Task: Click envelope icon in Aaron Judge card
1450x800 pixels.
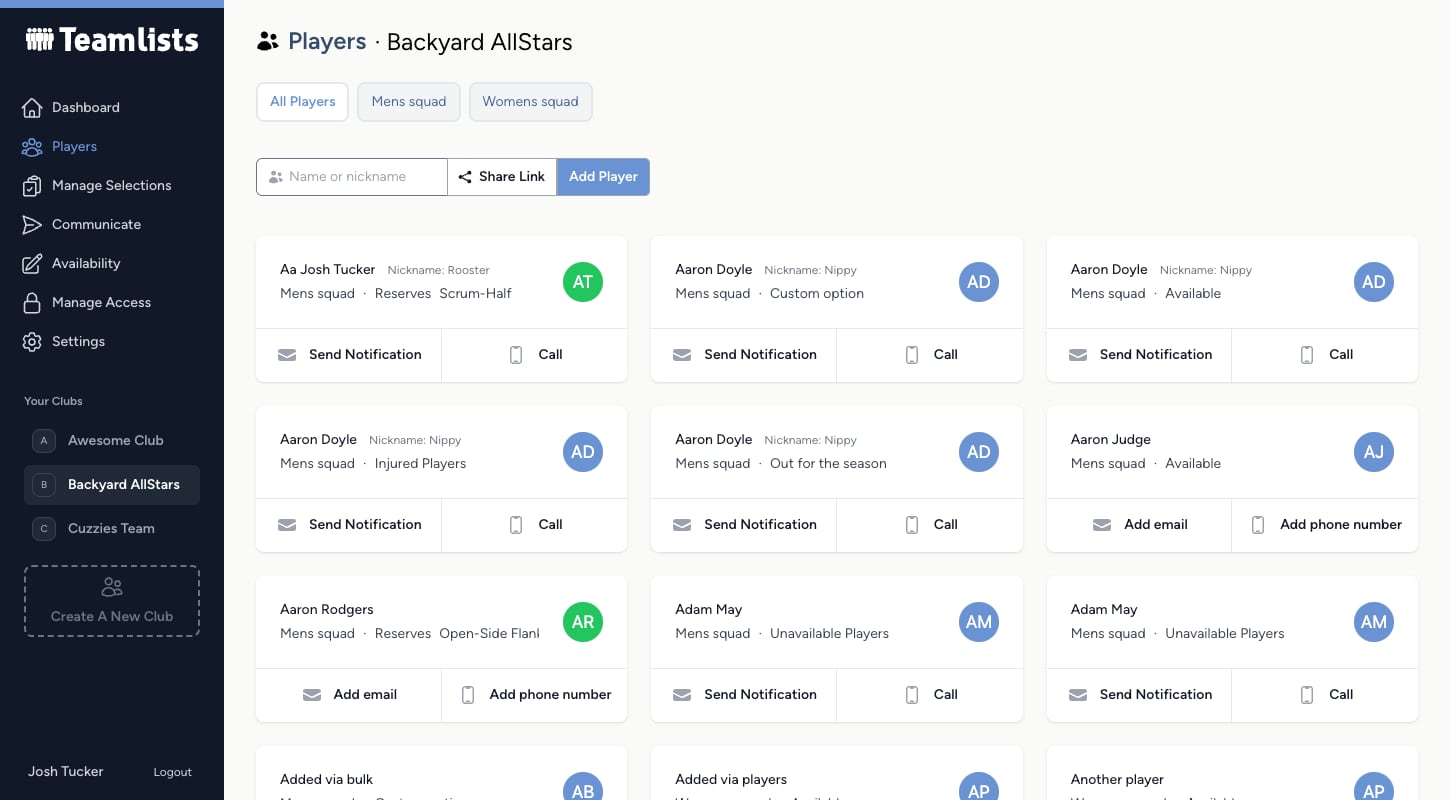Action: pos(1102,524)
